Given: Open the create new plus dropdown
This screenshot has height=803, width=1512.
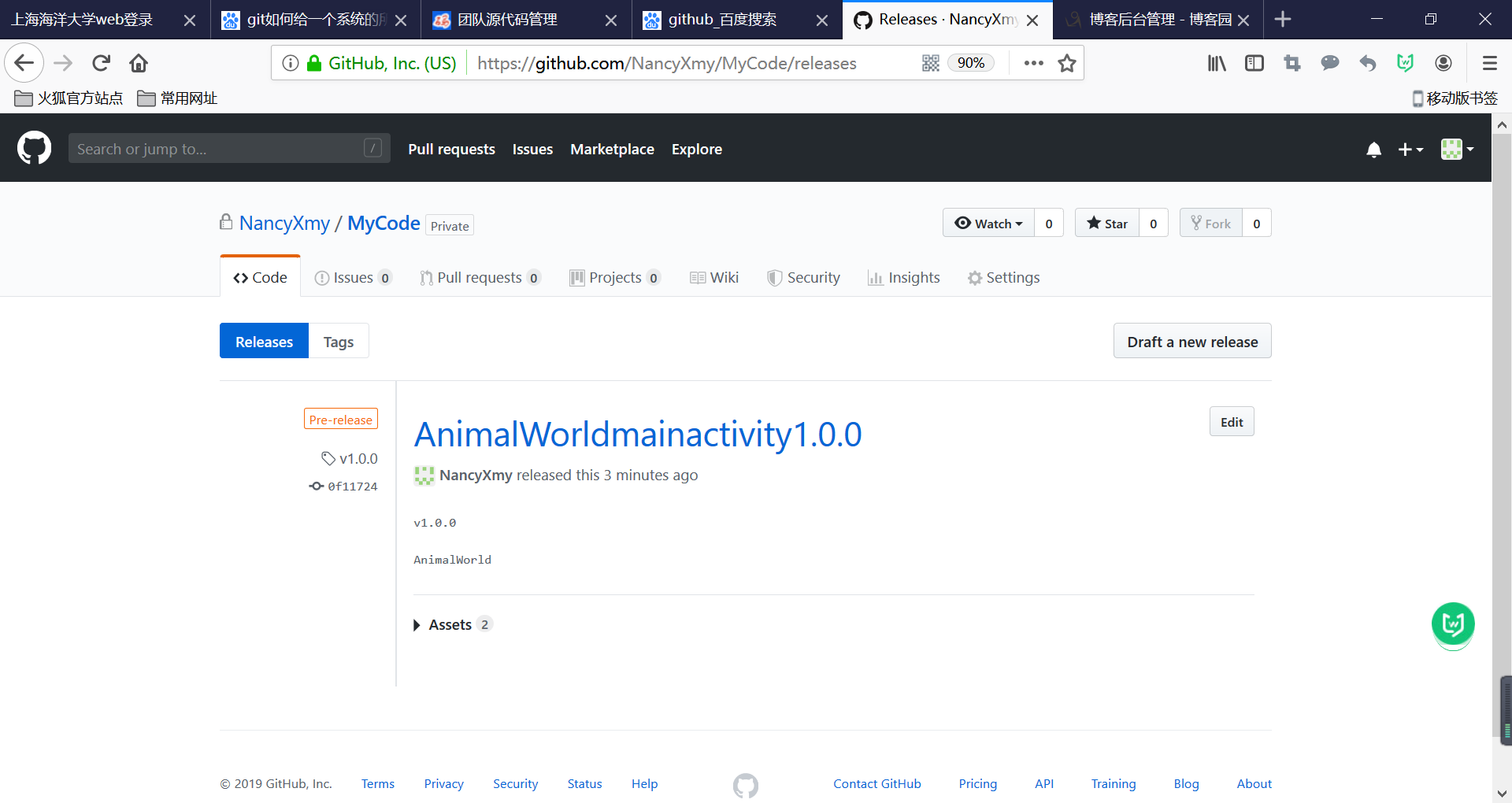Looking at the screenshot, I should [x=1410, y=150].
